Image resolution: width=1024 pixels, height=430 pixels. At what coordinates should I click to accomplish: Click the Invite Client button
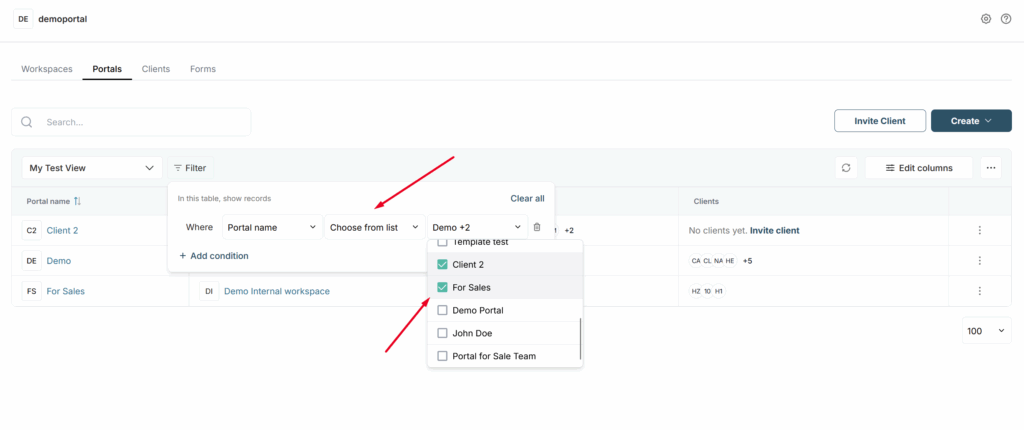point(879,121)
